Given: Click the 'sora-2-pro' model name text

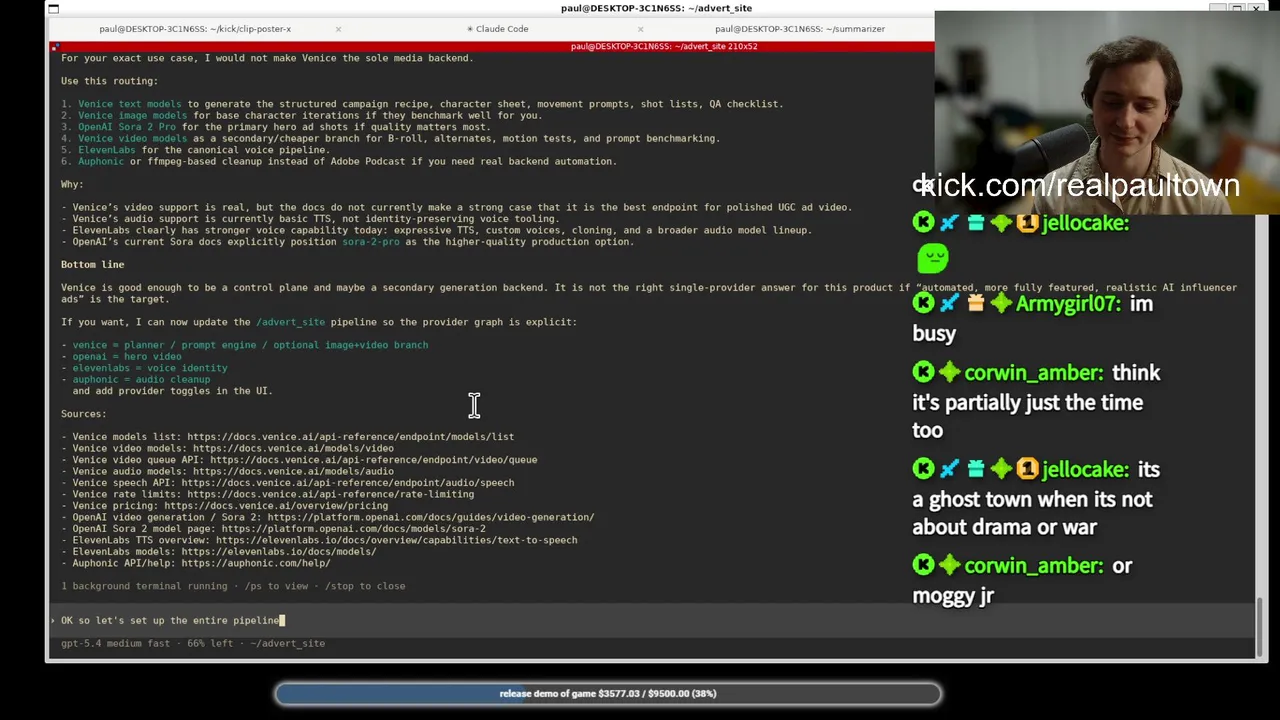Looking at the screenshot, I should click(370, 242).
